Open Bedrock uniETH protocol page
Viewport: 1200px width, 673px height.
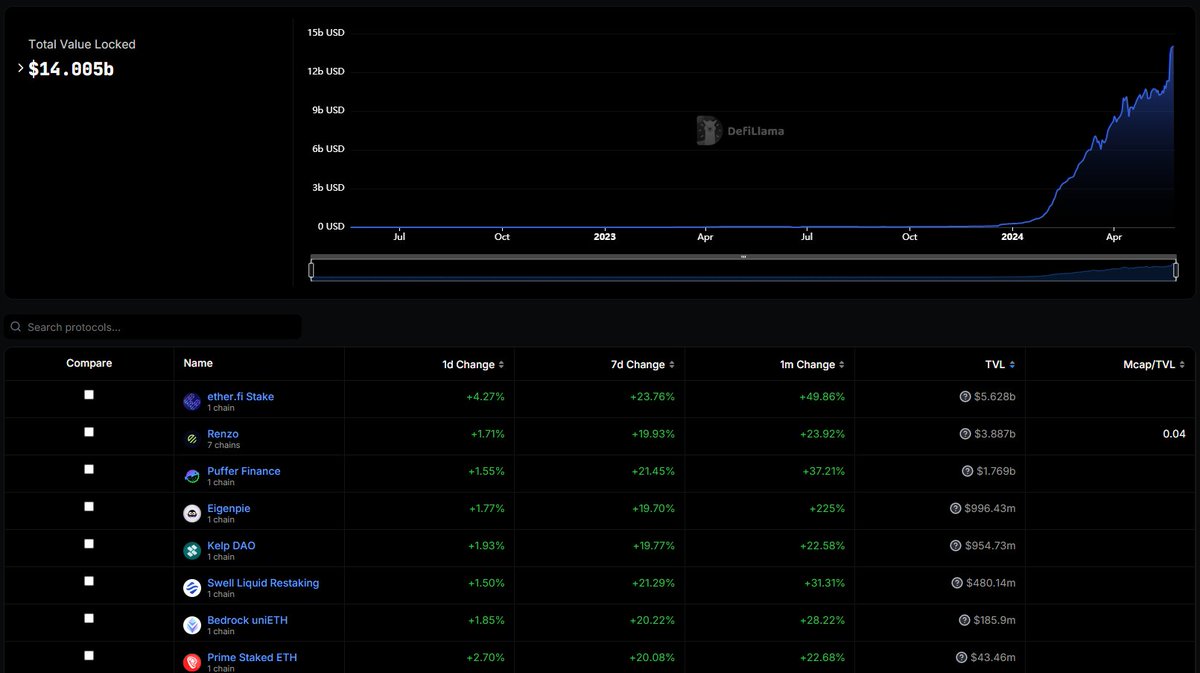pyautogui.click(x=247, y=620)
